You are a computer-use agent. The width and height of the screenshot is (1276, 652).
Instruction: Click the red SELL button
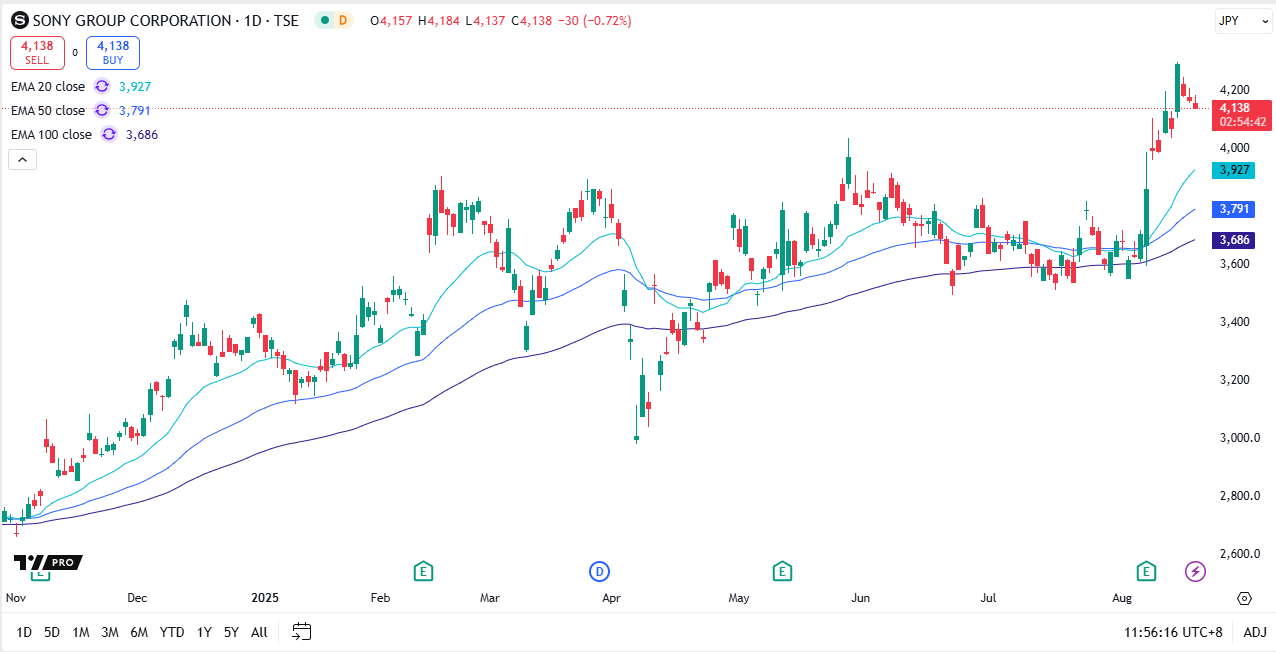tap(37, 52)
